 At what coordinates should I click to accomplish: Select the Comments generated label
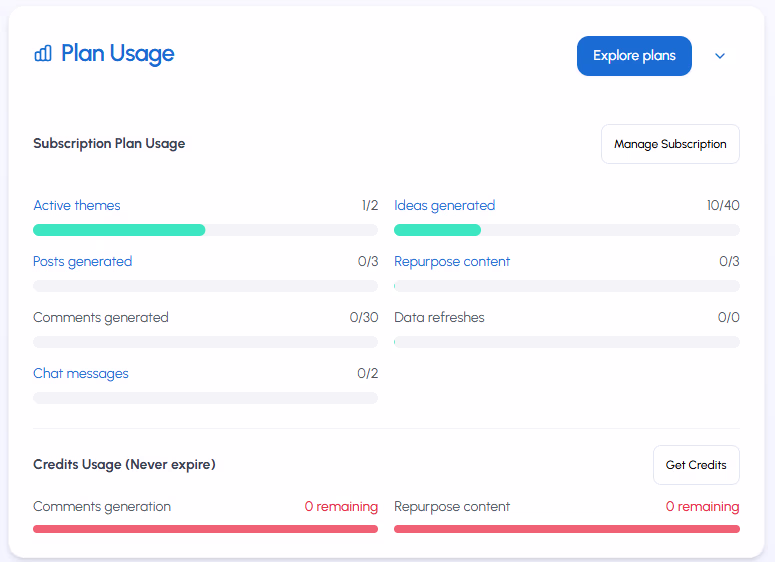pos(101,317)
